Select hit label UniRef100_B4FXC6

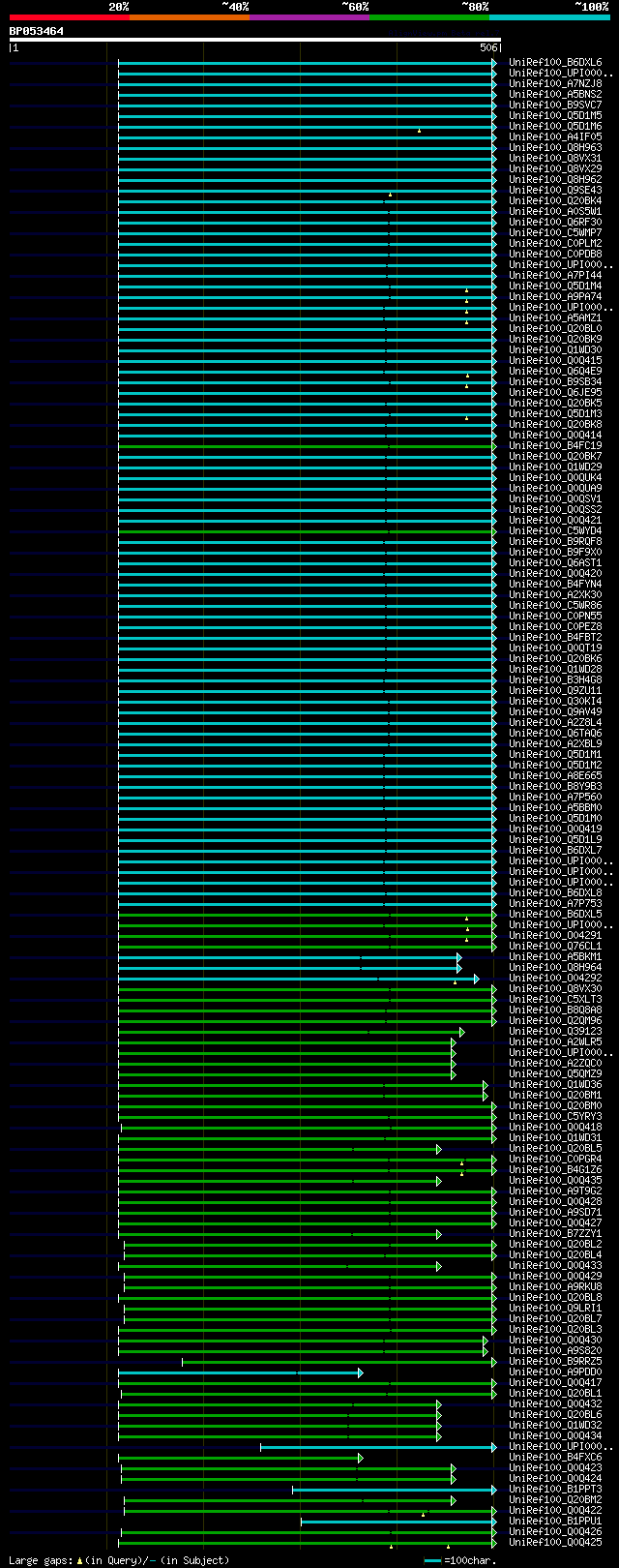coord(555,1458)
